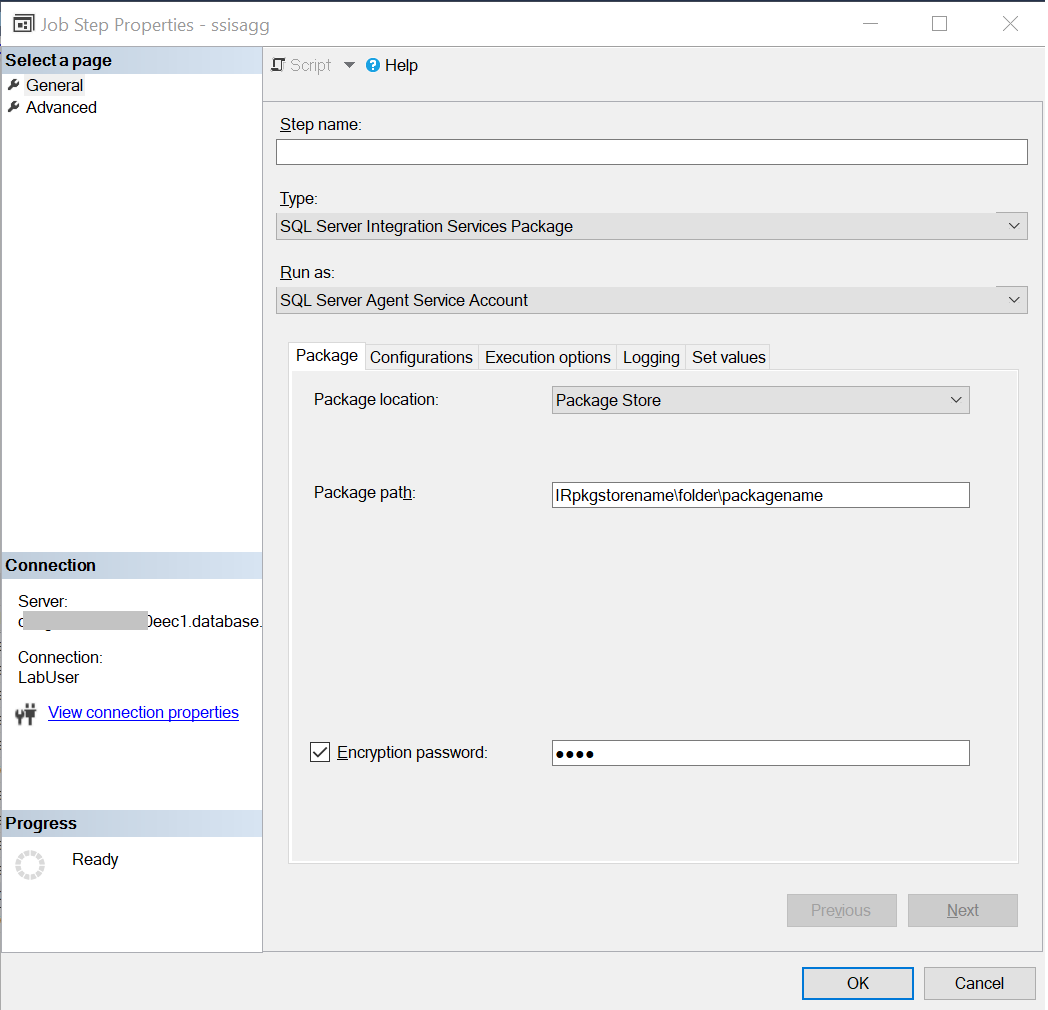The image size is (1048, 1010).
Task: Click the Job Step Properties window icon
Action: click(x=23, y=24)
